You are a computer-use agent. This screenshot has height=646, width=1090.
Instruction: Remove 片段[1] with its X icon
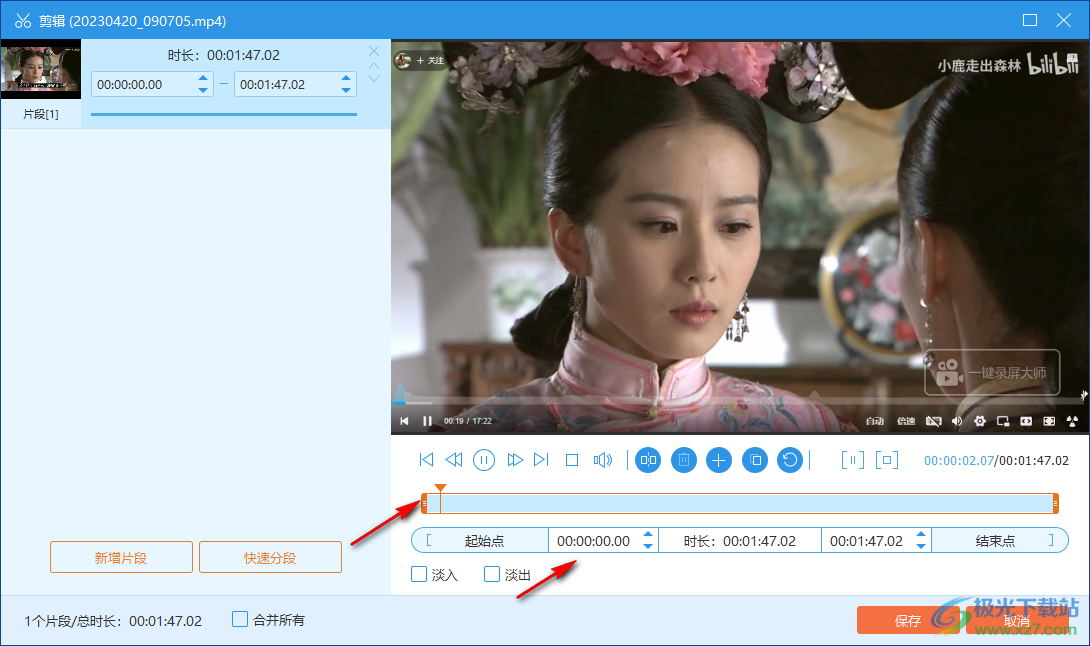click(x=374, y=51)
